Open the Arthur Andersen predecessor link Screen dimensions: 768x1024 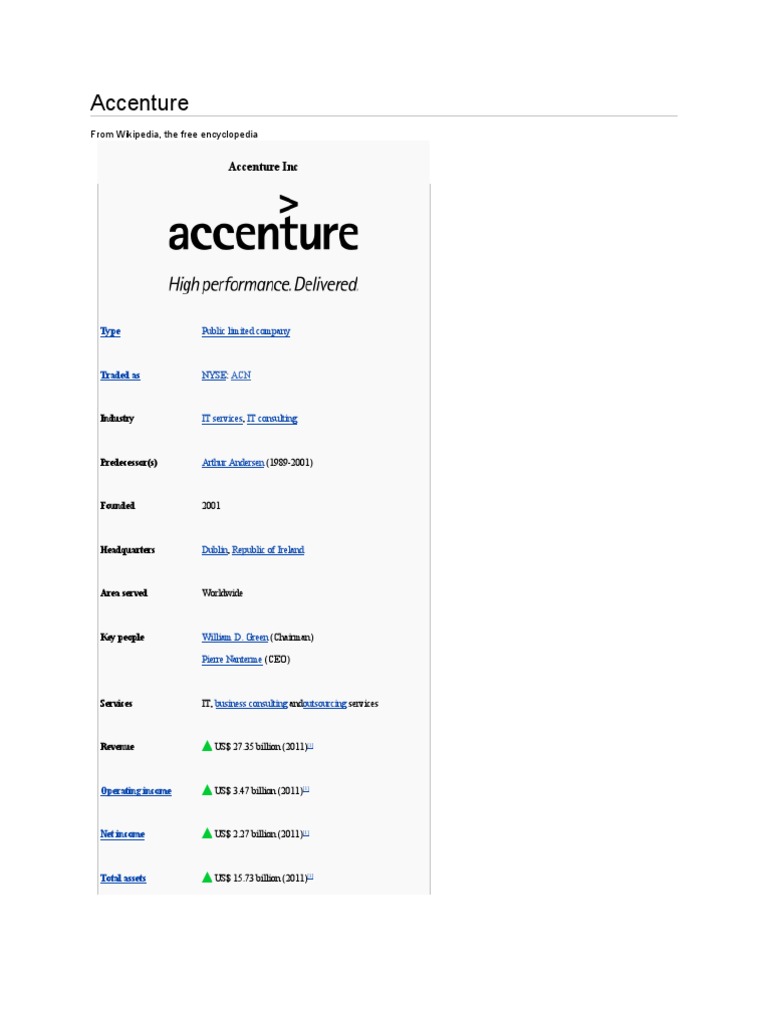233,463
